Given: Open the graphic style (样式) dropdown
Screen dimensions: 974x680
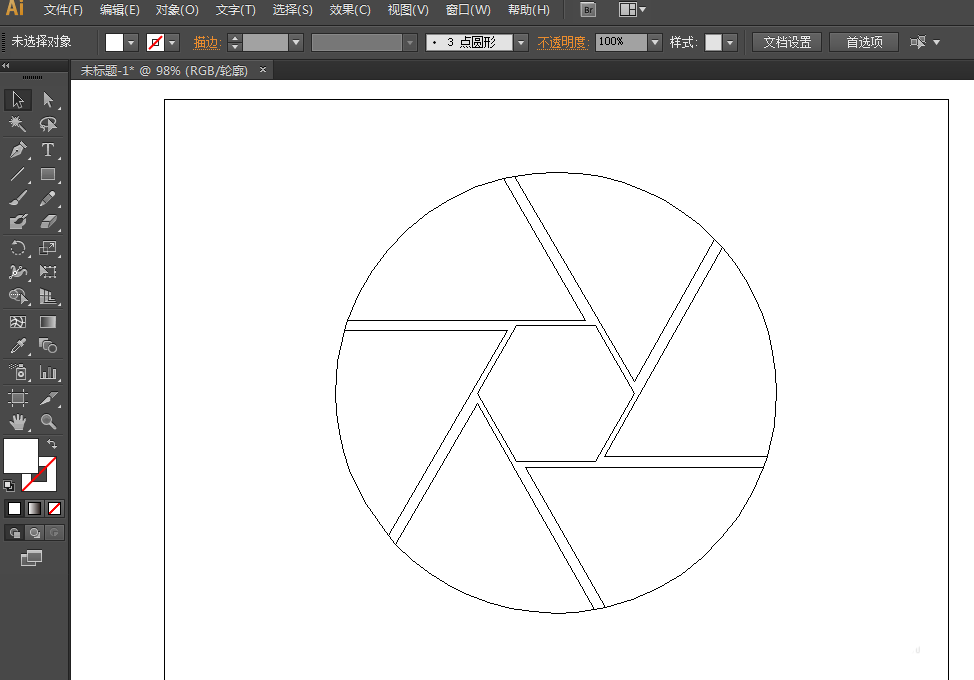Looking at the screenshot, I should [x=730, y=42].
